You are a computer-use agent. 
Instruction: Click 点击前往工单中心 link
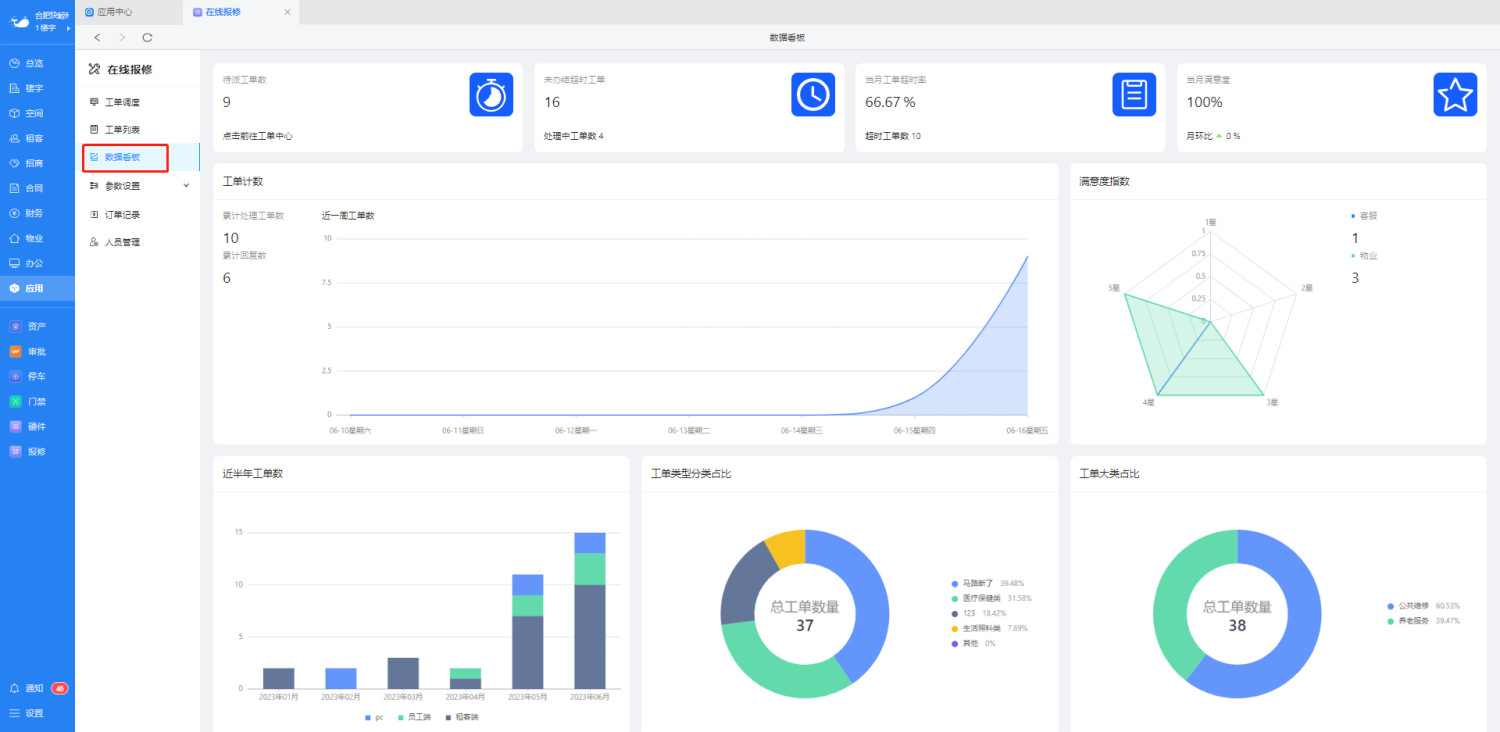click(x=257, y=136)
